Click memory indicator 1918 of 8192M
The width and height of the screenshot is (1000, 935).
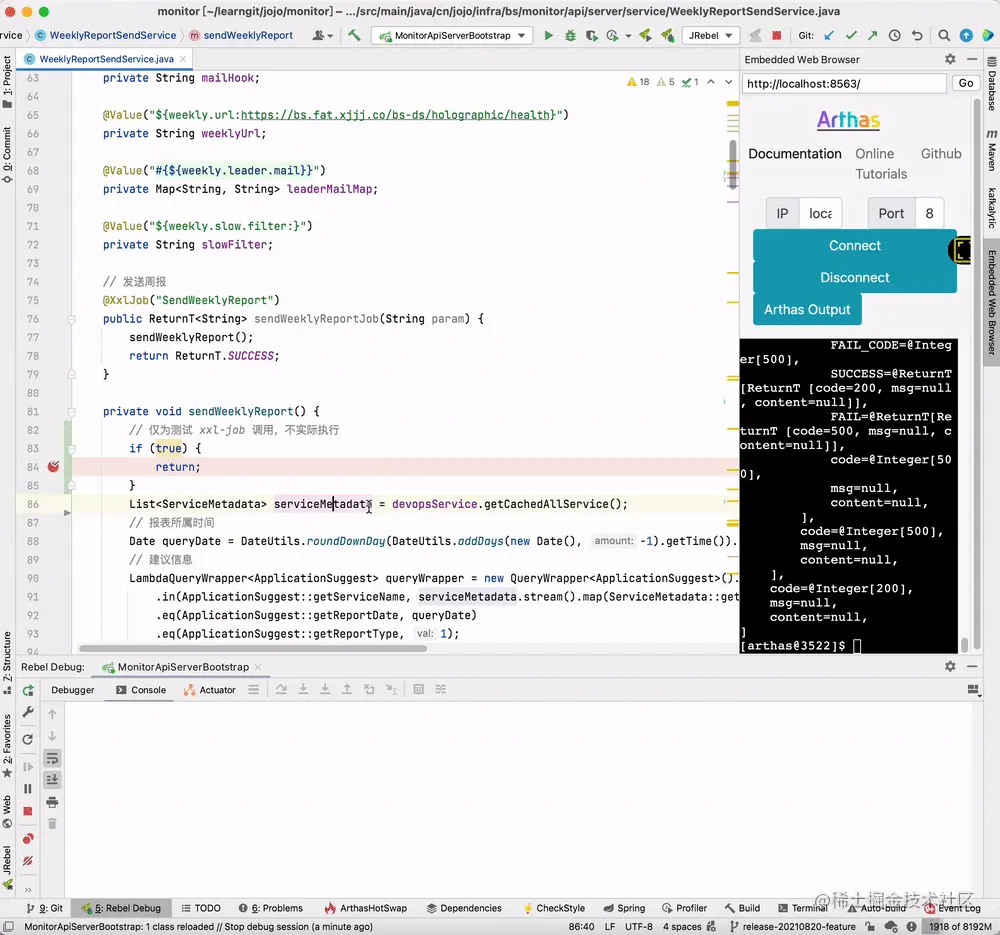click(960, 927)
